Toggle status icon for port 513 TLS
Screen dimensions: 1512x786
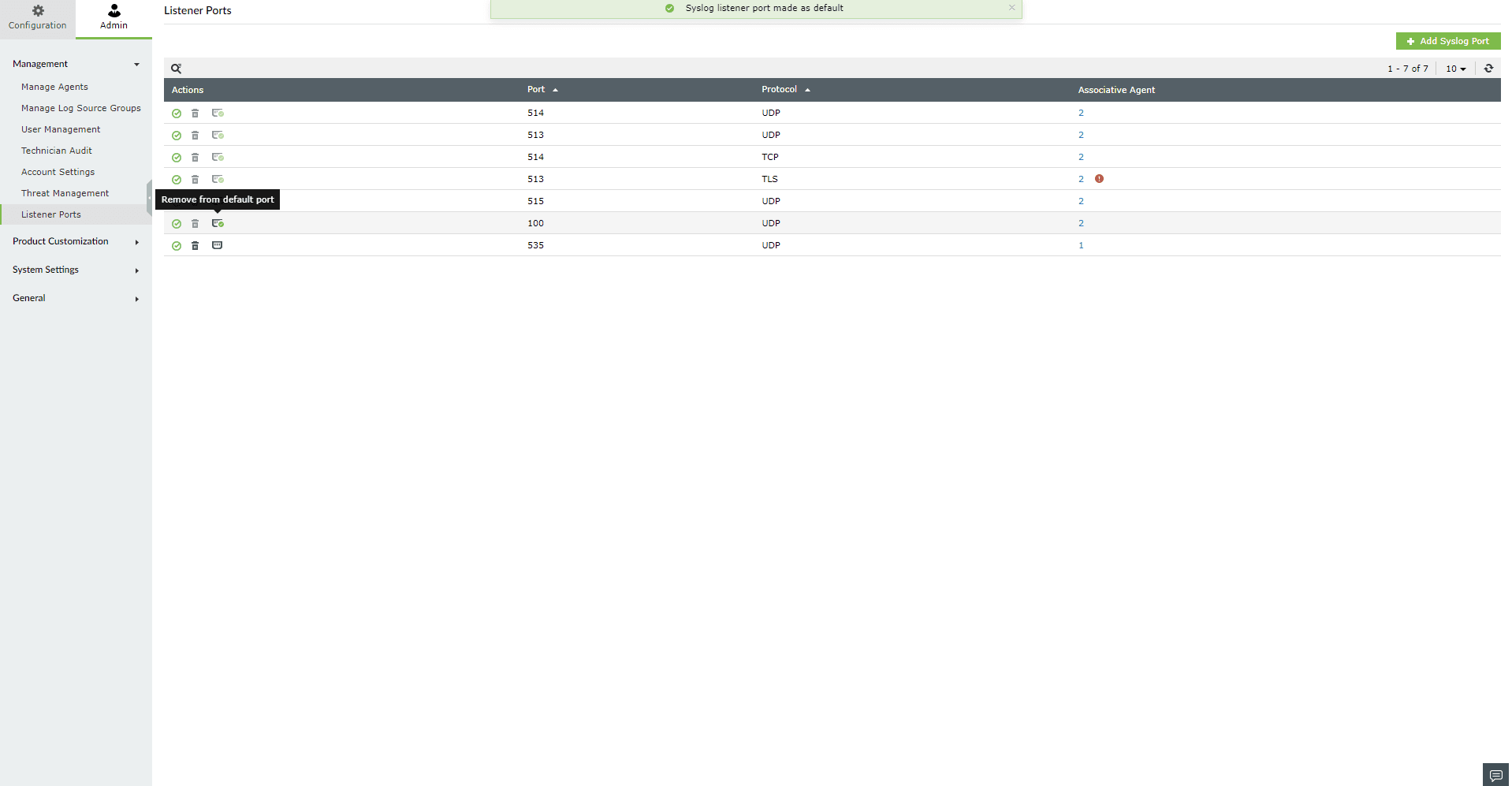[177, 180]
